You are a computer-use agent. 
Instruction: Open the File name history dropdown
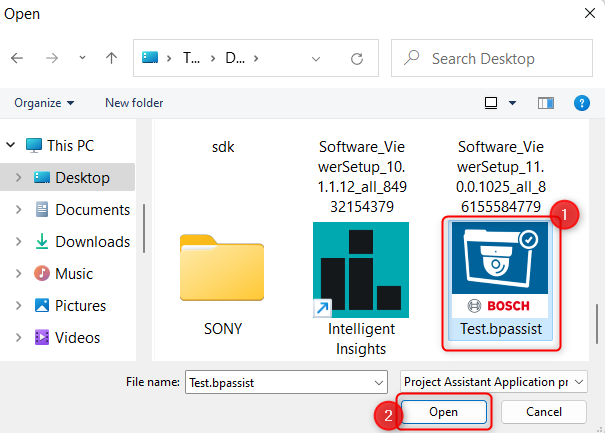click(377, 382)
